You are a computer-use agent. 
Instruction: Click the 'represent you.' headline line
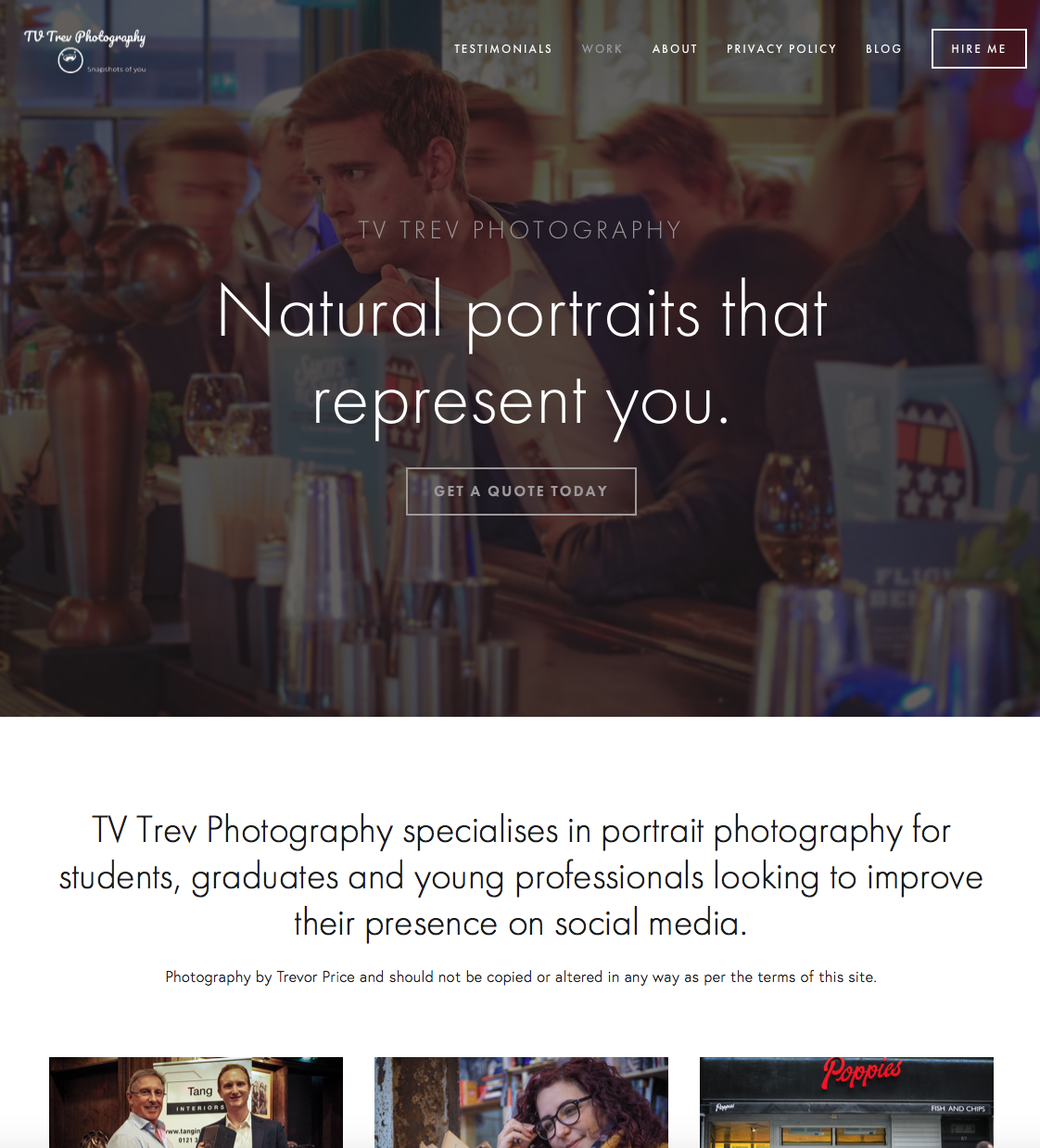pyautogui.click(x=522, y=403)
